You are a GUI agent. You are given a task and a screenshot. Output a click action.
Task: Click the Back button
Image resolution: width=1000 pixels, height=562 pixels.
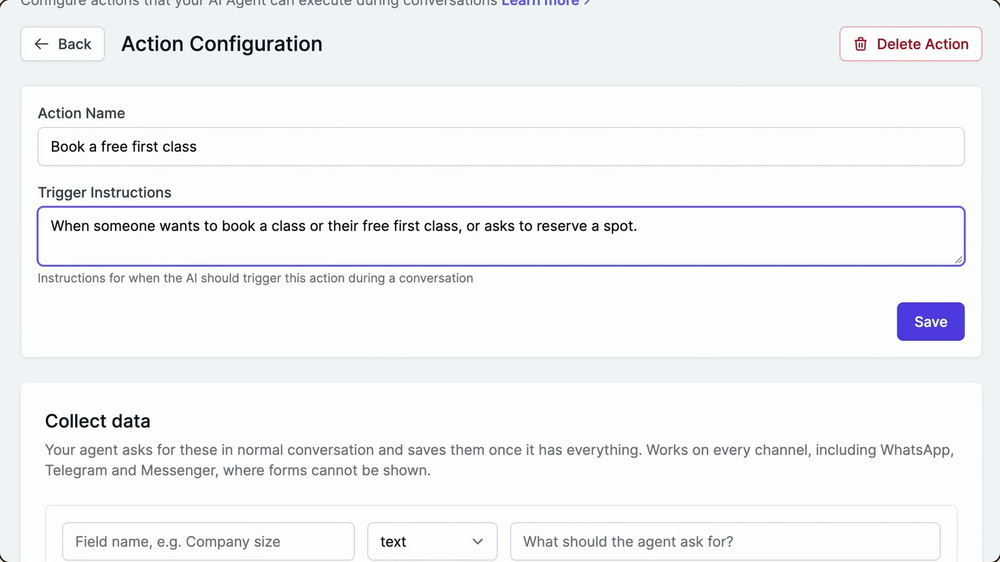62,44
